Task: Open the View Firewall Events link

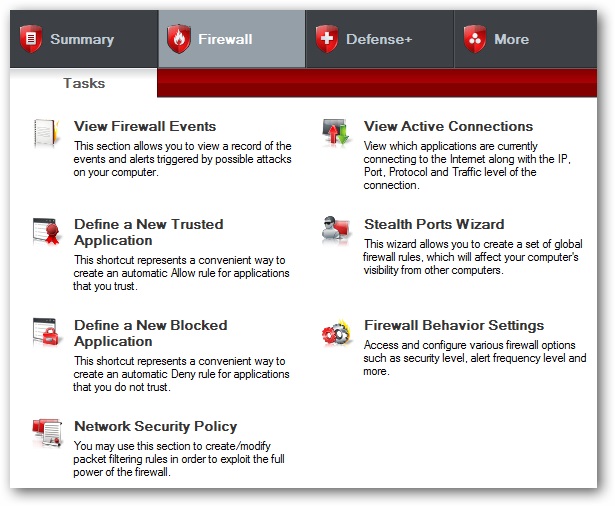Action: click(x=145, y=126)
